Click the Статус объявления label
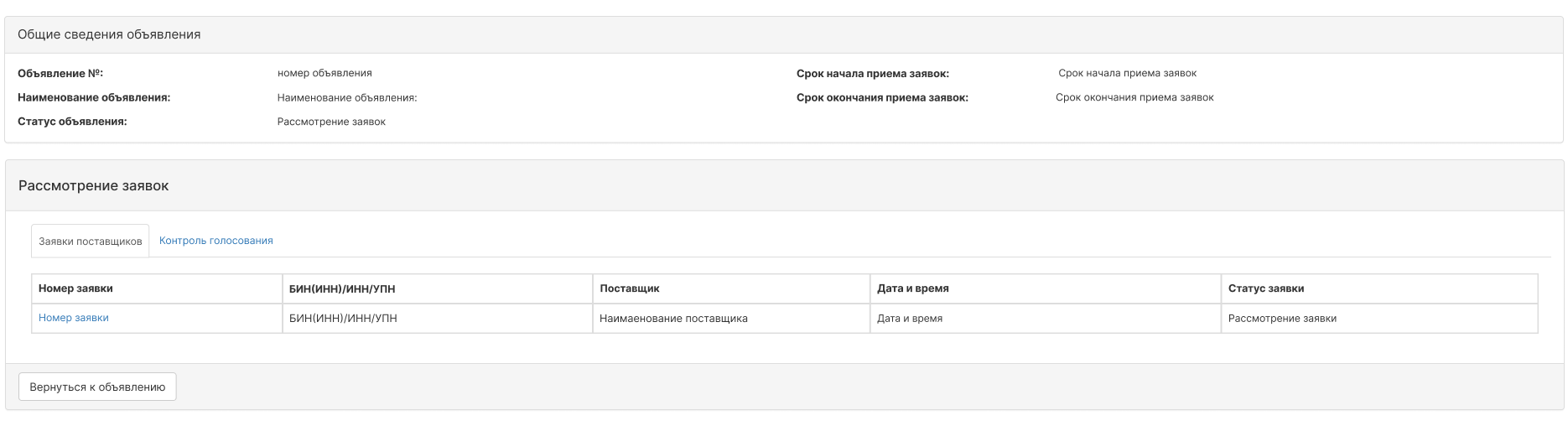Screen dimensions: 1568x426 click(x=72, y=122)
